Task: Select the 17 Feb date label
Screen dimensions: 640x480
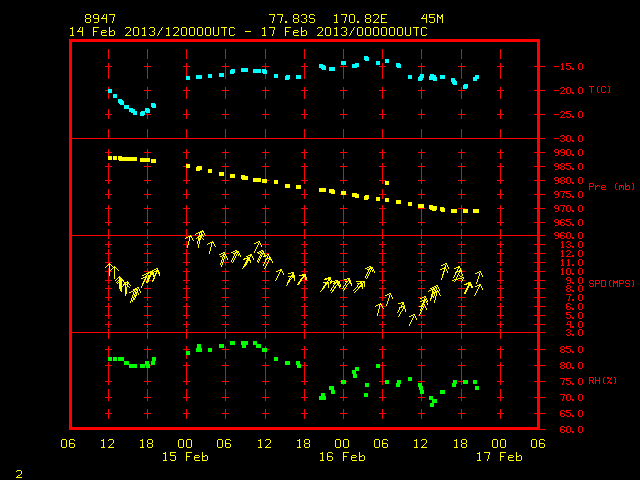Action: 499,457
